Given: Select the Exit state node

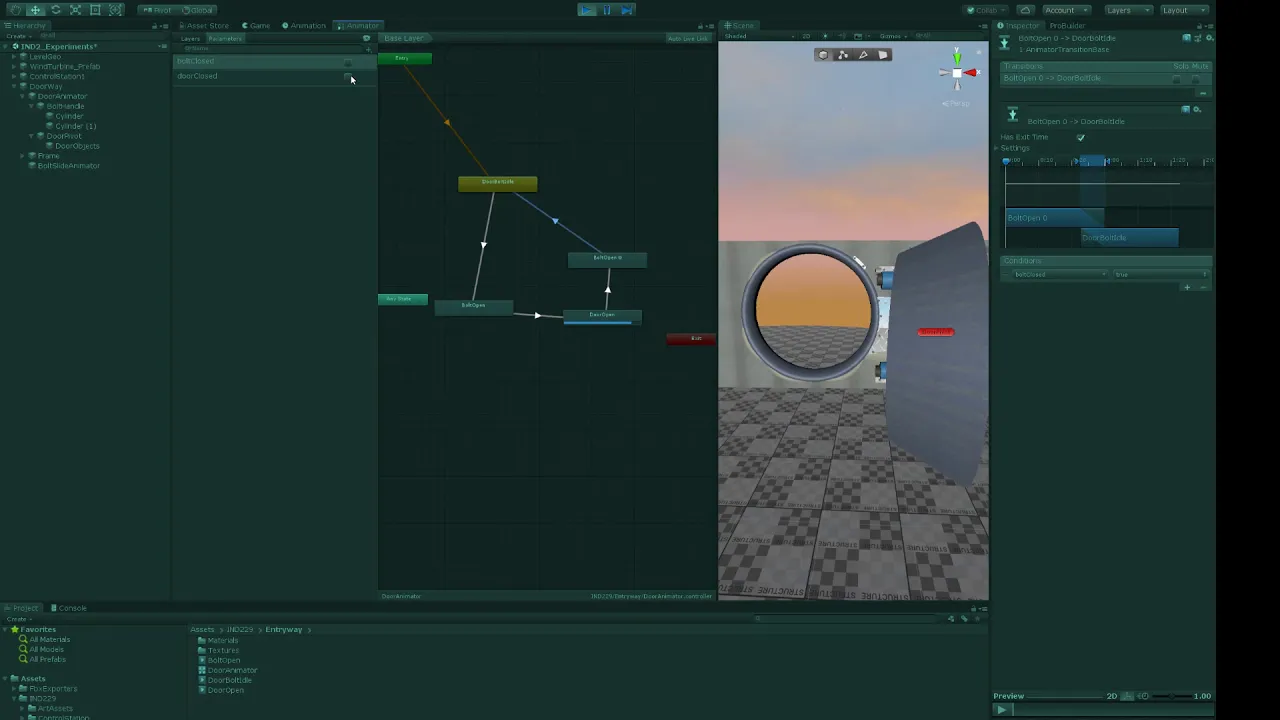Looking at the screenshot, I should coord(691,339).
